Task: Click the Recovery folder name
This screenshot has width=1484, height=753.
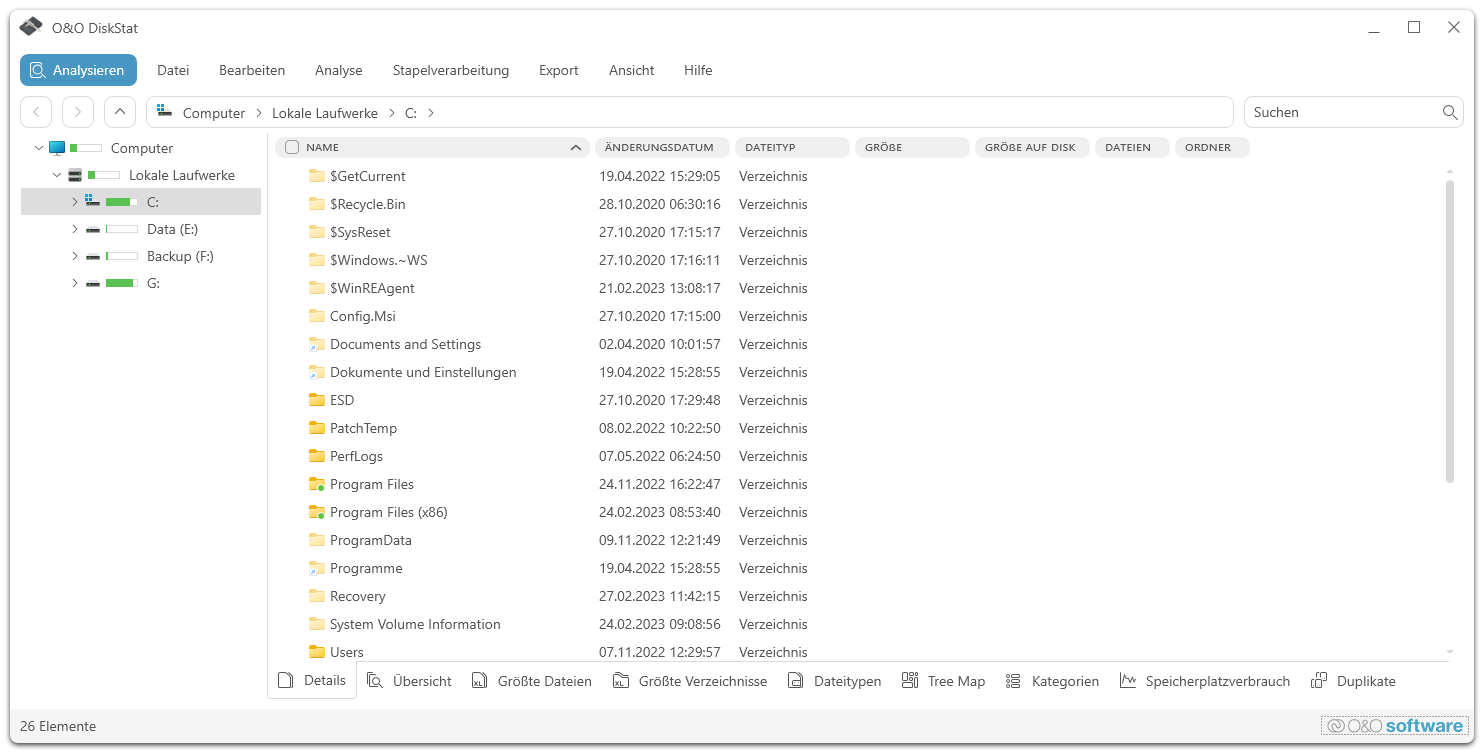Action: (358, 596)
